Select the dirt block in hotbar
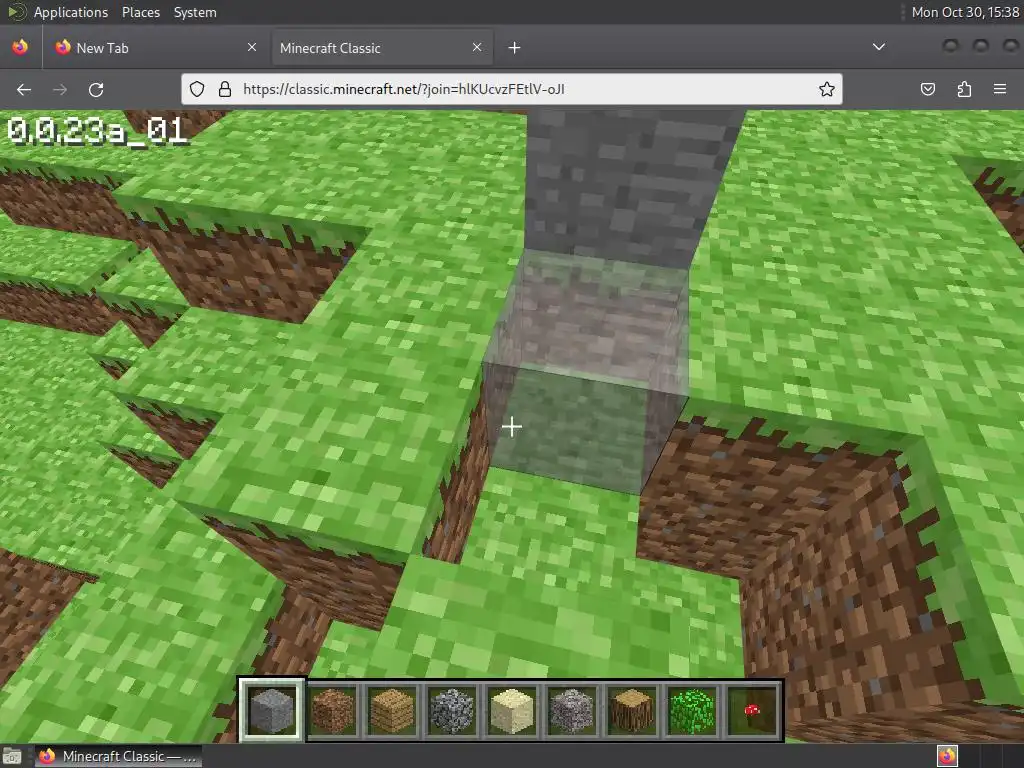 pyautogui.click(x=332, y=710)
